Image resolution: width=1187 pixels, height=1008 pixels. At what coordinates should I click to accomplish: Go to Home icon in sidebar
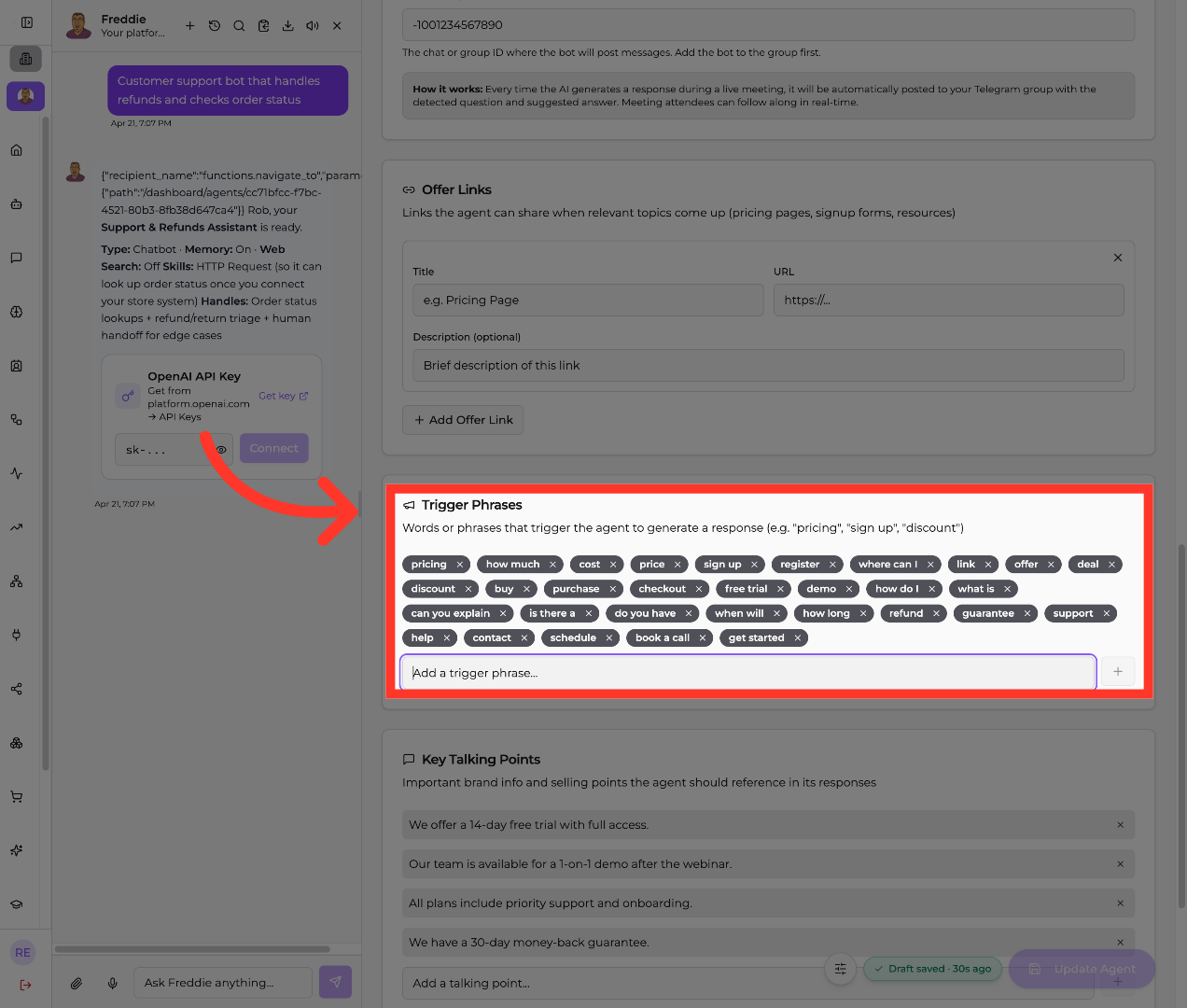point(17,150)
